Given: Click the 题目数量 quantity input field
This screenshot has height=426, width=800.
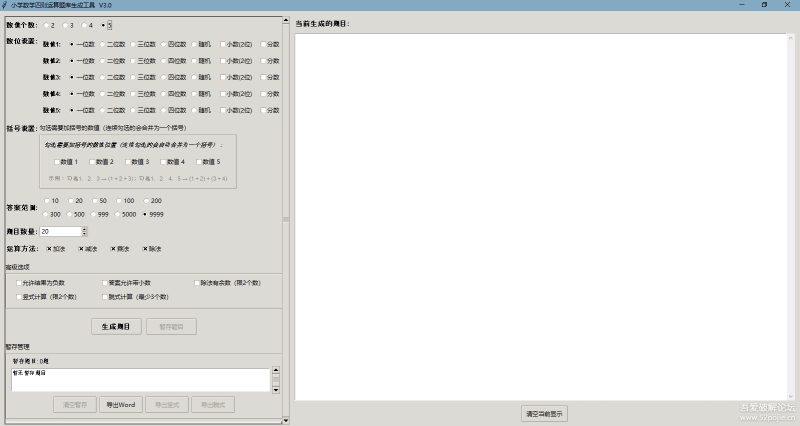Looking at the screenshot, I should (x=60, y=232).
